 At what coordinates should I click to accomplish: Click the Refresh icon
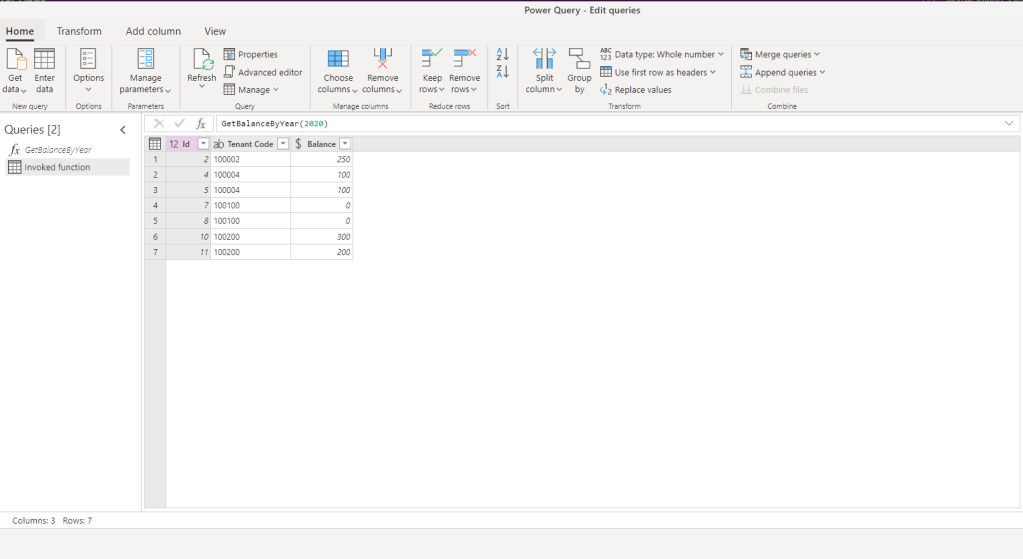point(201,60)
